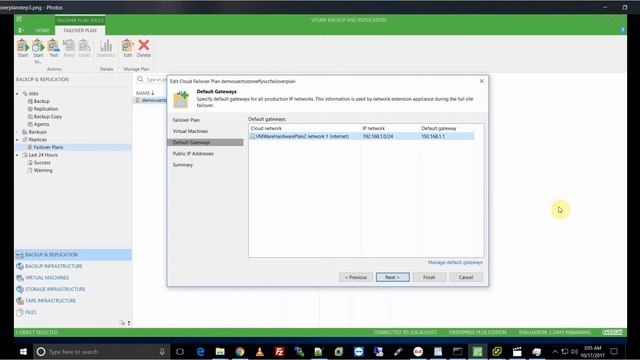This screenshot has height=360, width=640.
Task: Show hidden system tray icons
Action: point(555,351)
